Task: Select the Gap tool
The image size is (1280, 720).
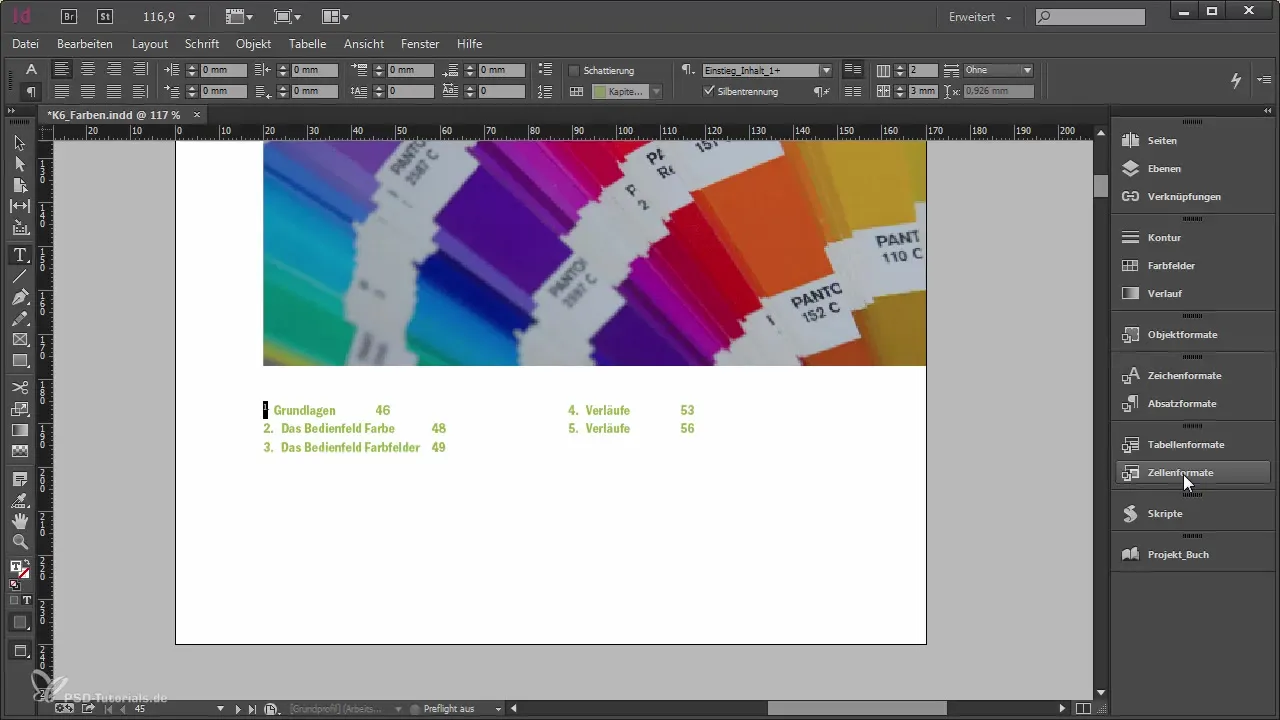Action: 19,206
